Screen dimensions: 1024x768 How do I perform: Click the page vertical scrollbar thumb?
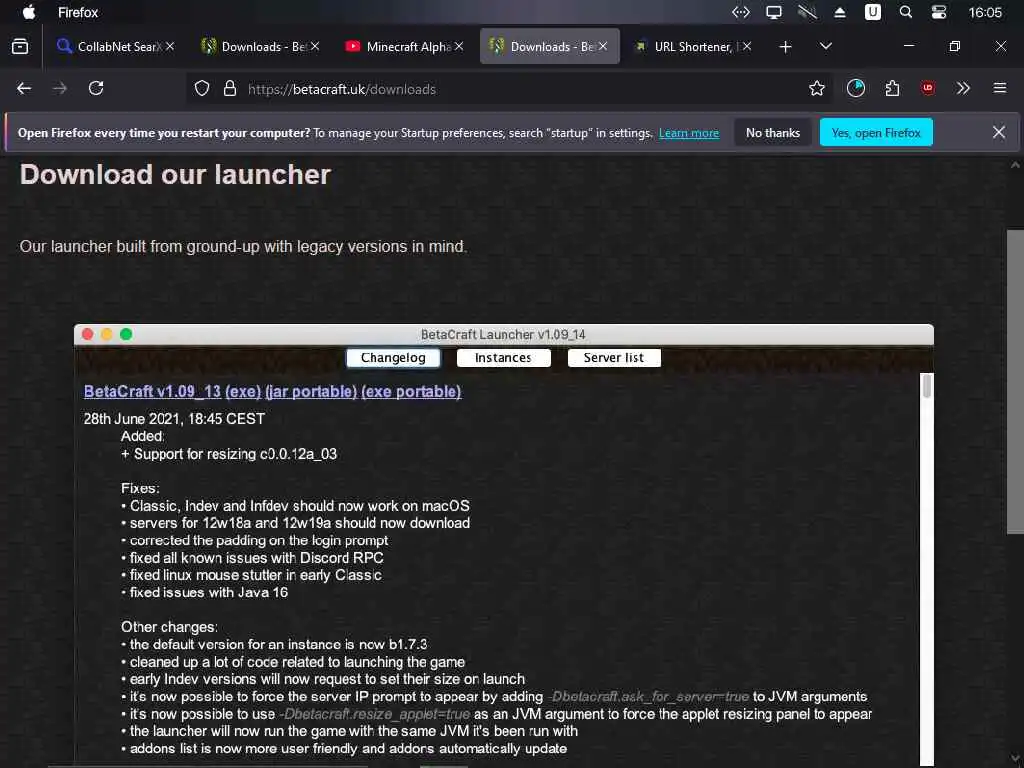(1015, 381)
